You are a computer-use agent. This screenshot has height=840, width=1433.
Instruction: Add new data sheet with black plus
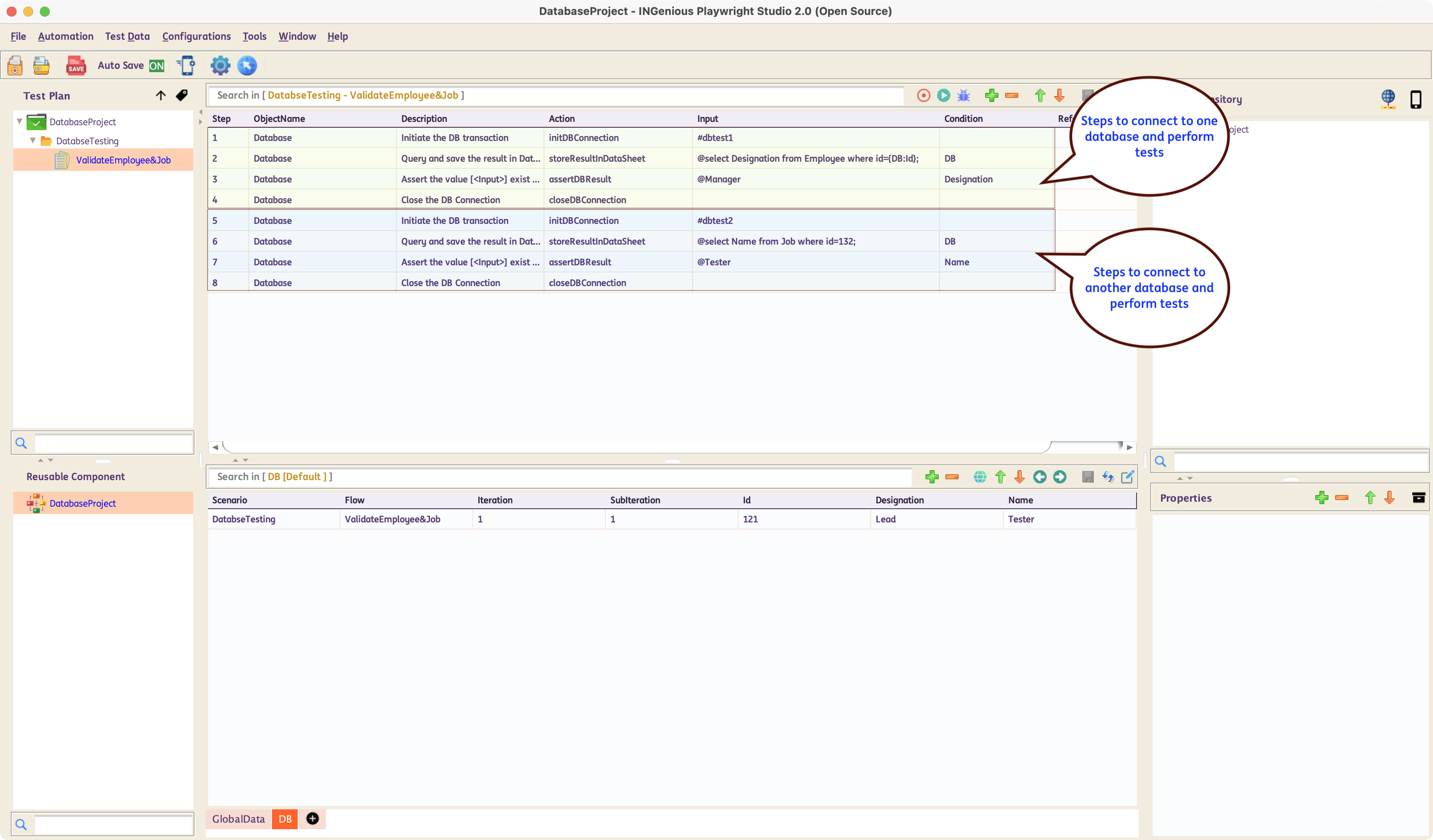312,818
